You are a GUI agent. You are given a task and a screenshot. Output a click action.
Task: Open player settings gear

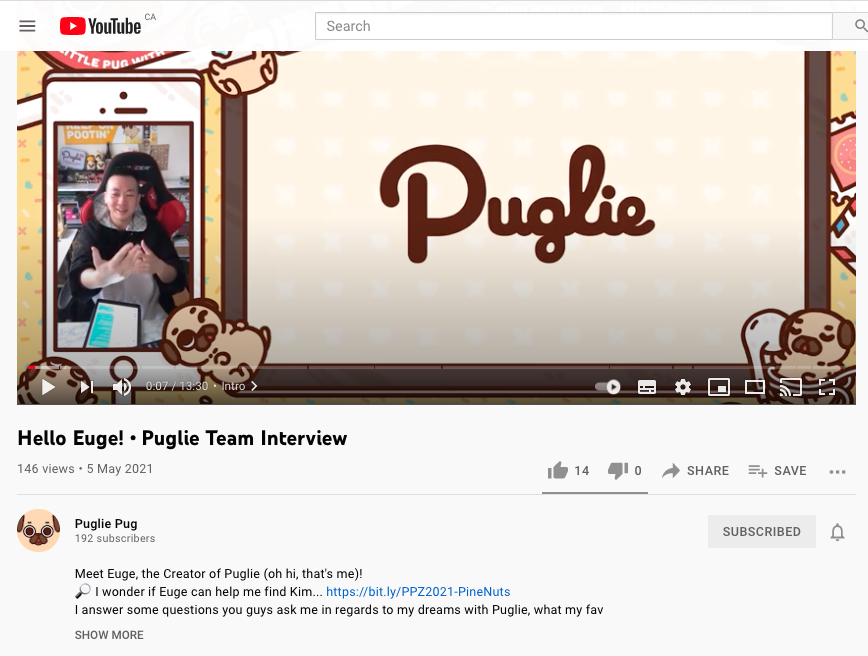pos(683,387)
